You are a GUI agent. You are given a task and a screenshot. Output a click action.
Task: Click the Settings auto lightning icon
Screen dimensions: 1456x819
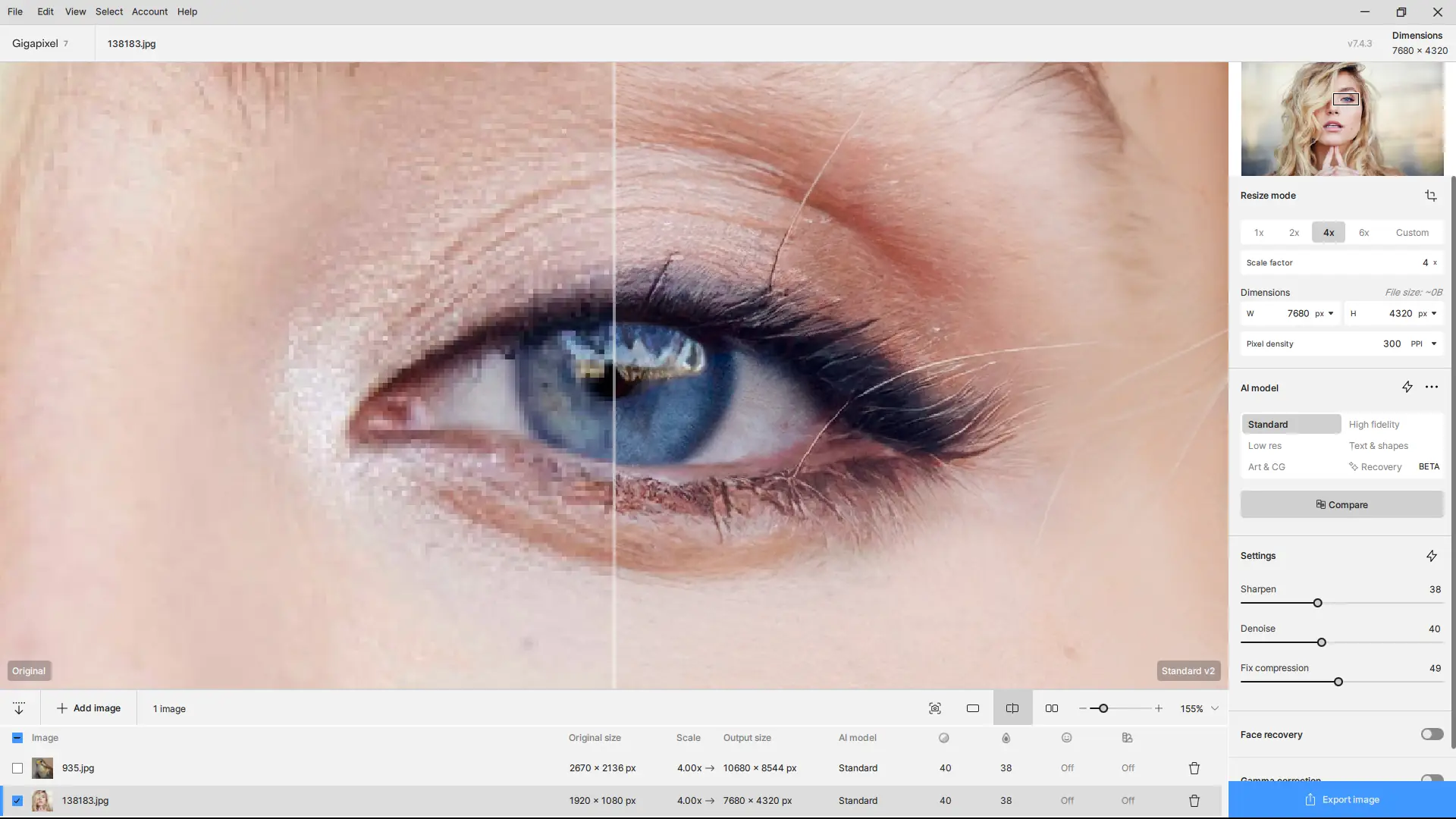click(1431, 556)
